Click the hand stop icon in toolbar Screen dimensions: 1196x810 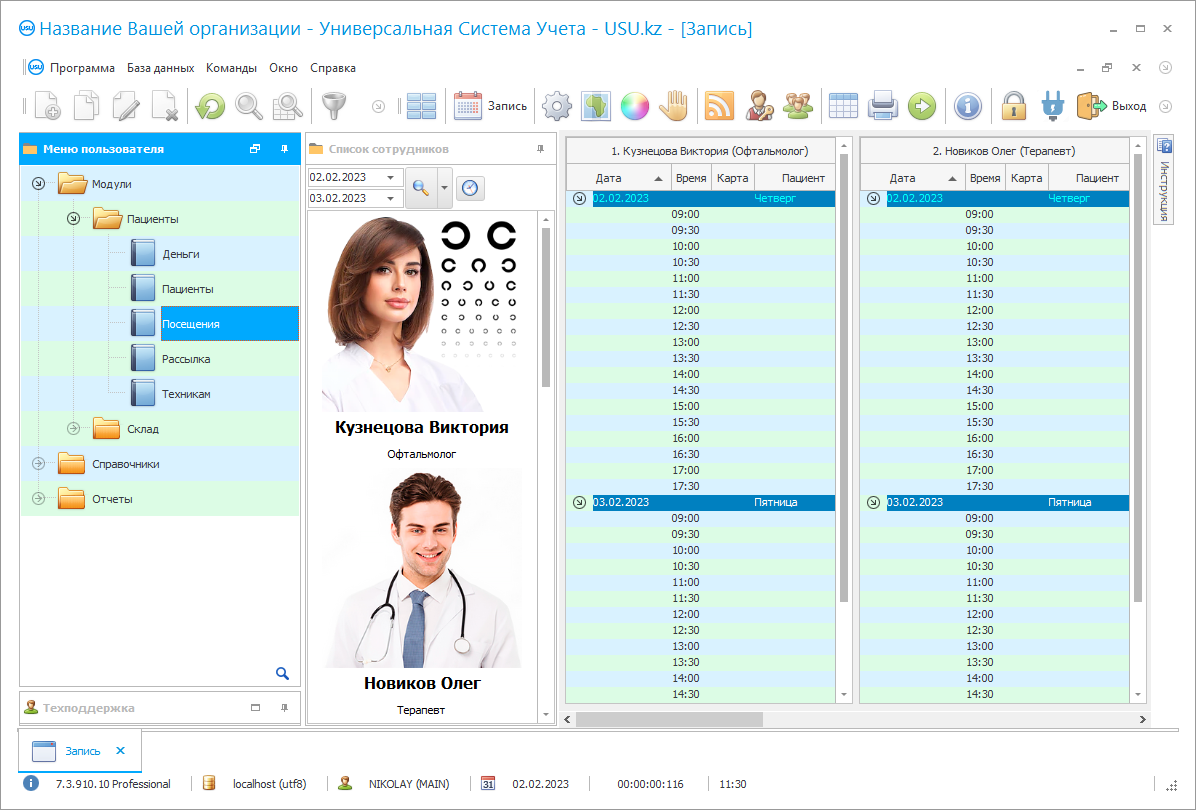pyautogui.click(x=675, y=106)
